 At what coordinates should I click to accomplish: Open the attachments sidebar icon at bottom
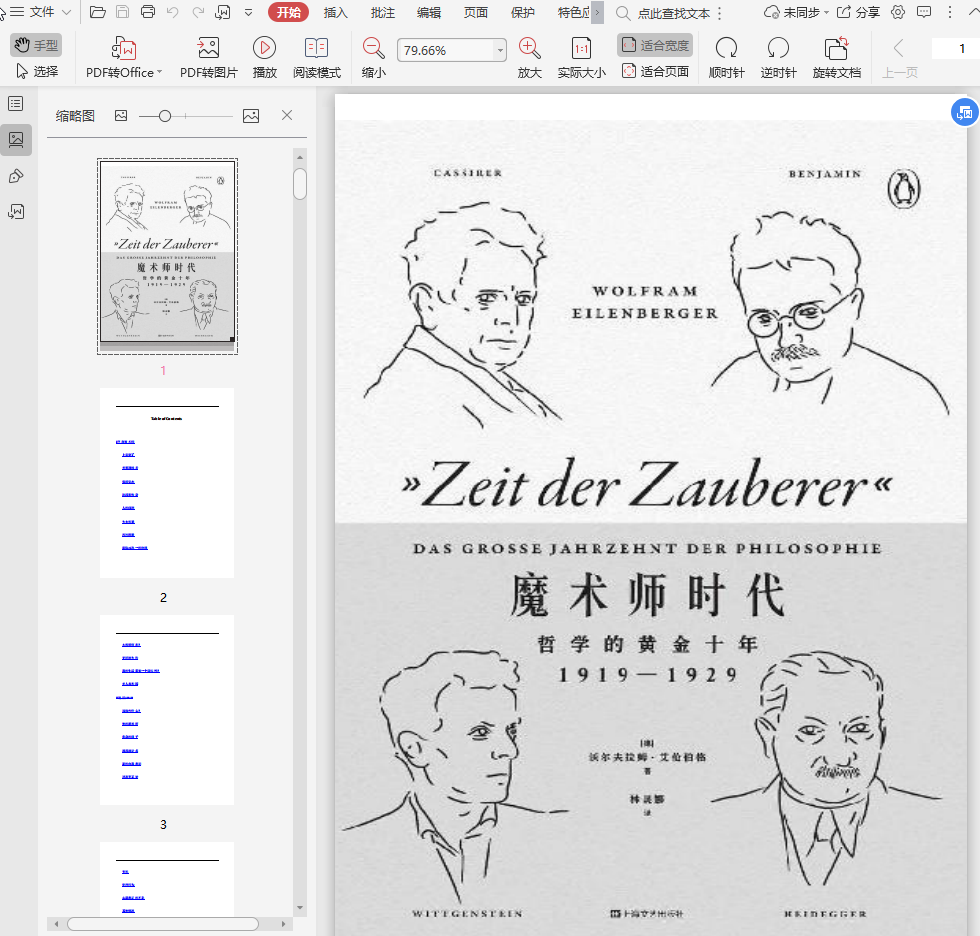pos(16,212)
